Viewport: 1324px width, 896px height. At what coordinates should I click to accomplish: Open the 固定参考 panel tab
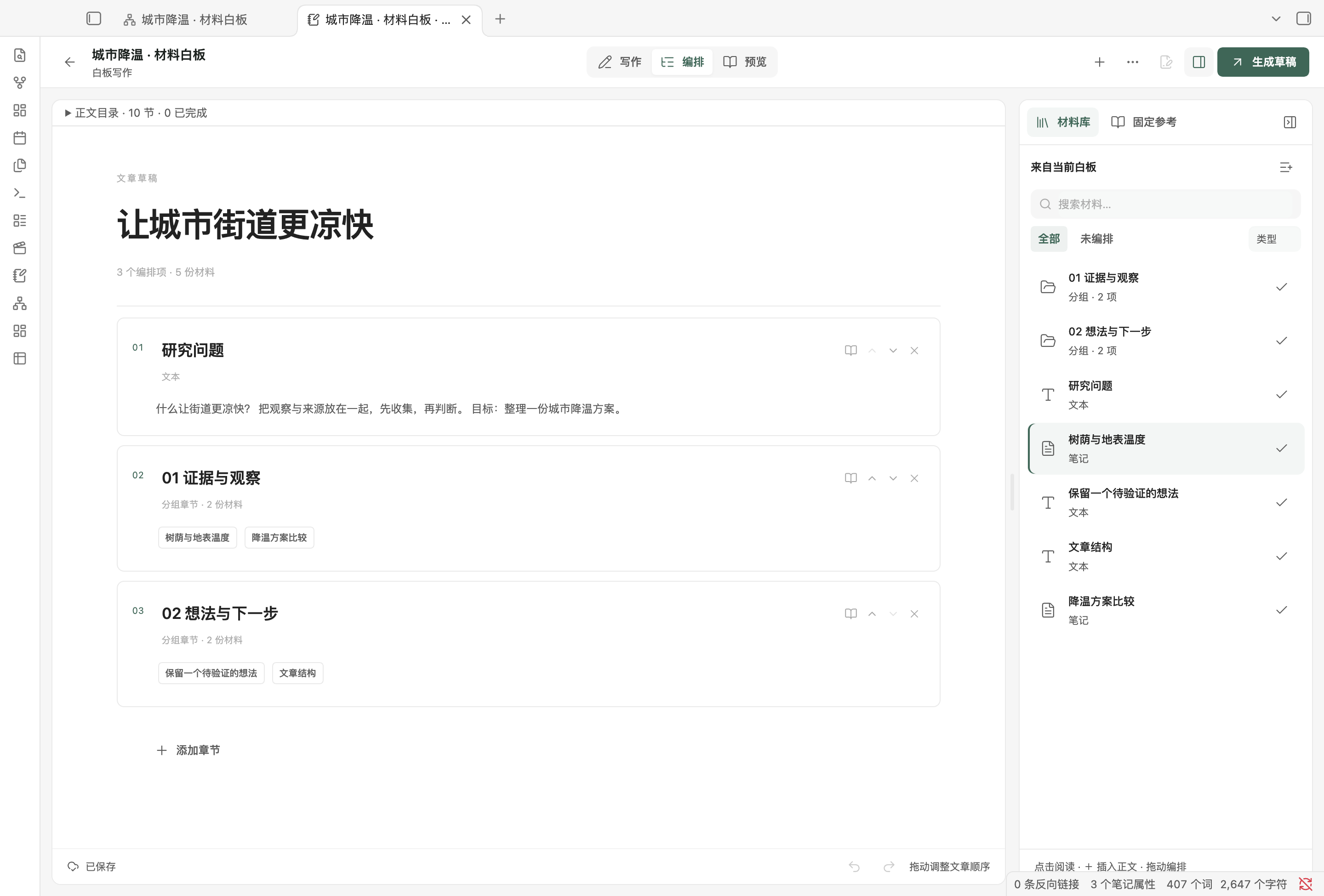[1143, 122]
